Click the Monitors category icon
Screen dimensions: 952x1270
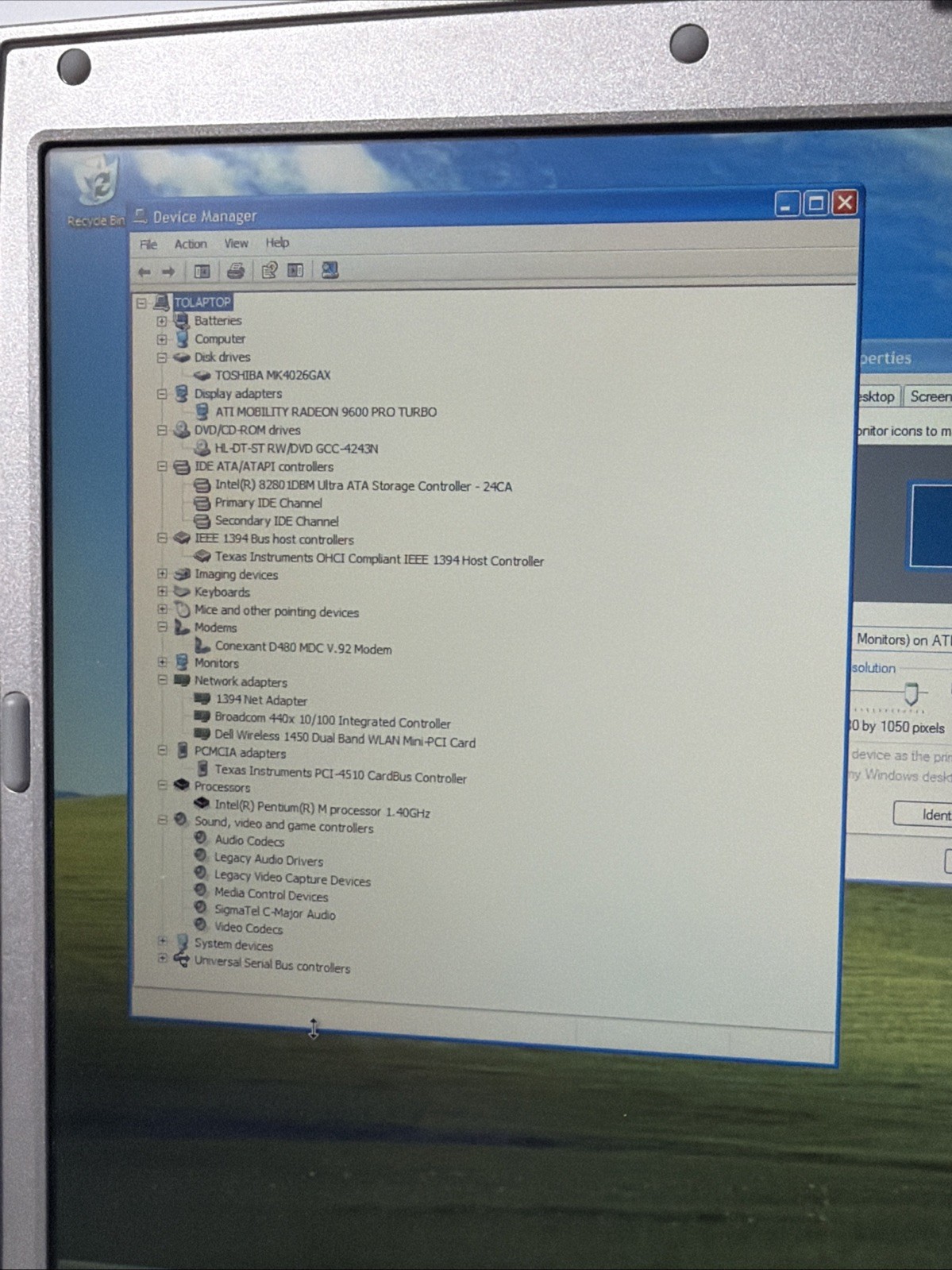(x=182, y=662)
